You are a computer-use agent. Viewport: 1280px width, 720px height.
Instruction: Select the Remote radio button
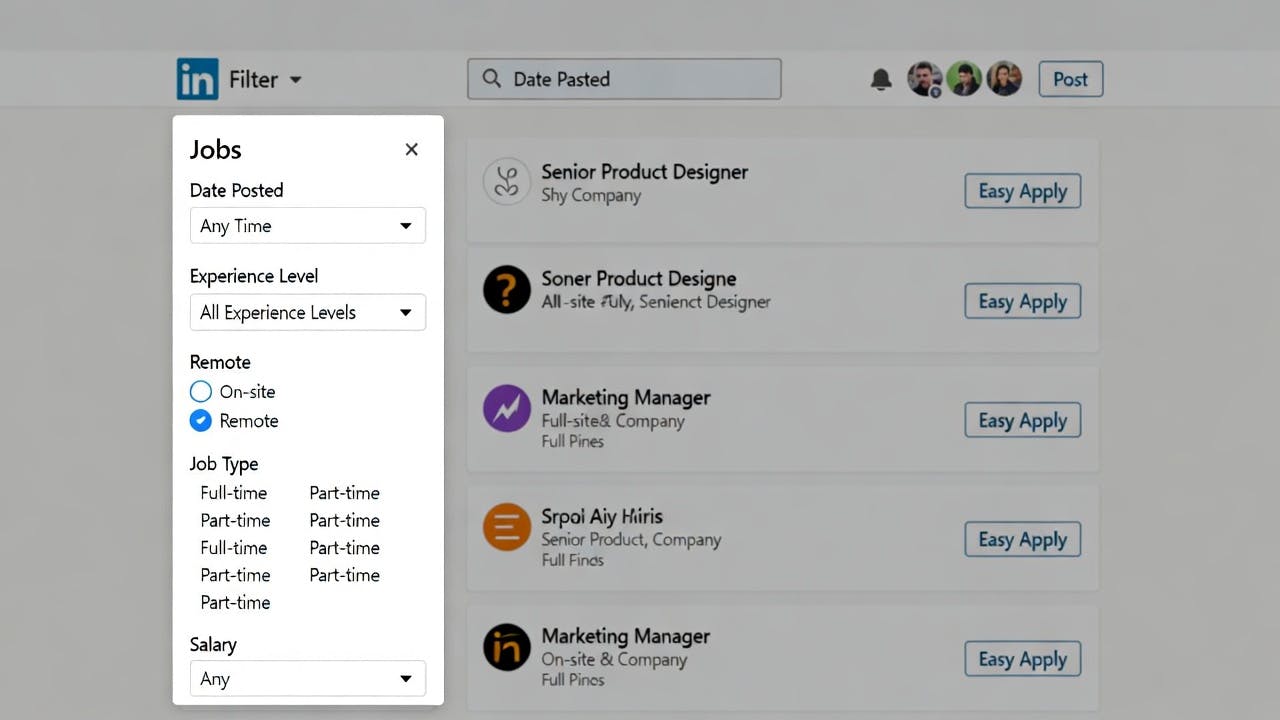[200, 421]
